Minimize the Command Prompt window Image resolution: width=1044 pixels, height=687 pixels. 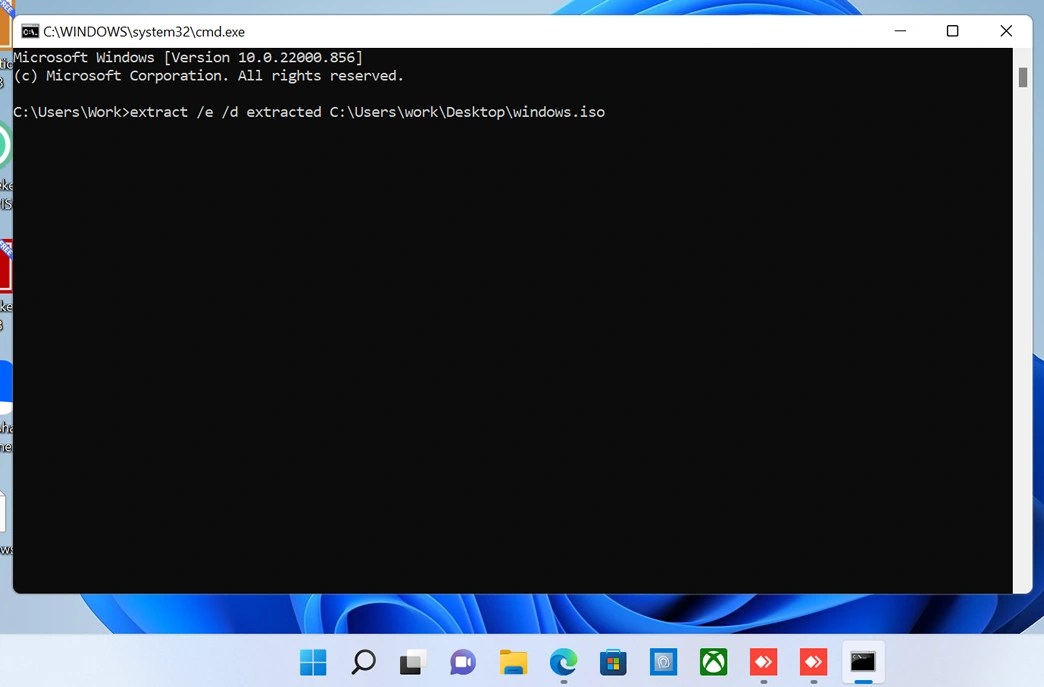click(x=899, y=31)
